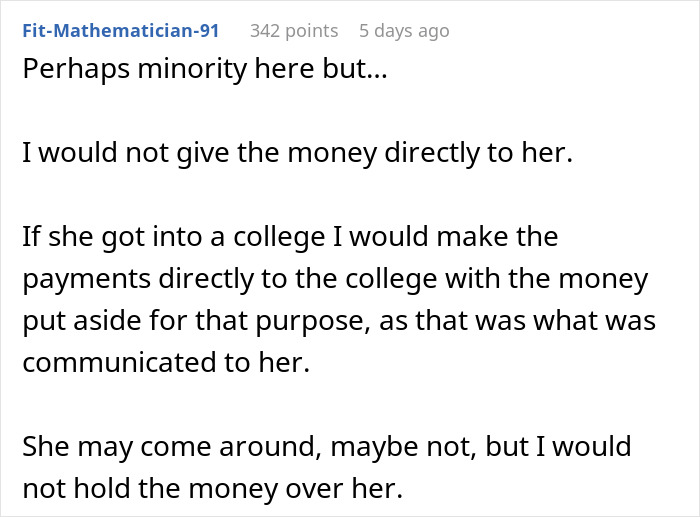Click the line starting 'put aside for that purpose'
The image size is (700, 517).
coord(338,320)
